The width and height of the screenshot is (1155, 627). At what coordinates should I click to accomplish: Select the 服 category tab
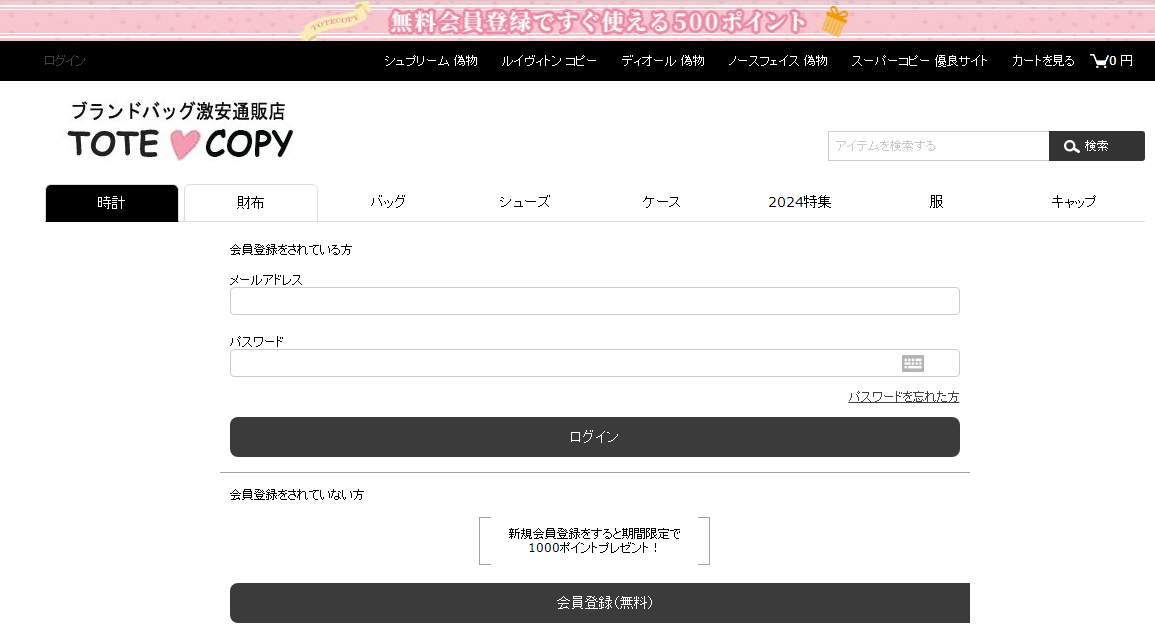936,202
